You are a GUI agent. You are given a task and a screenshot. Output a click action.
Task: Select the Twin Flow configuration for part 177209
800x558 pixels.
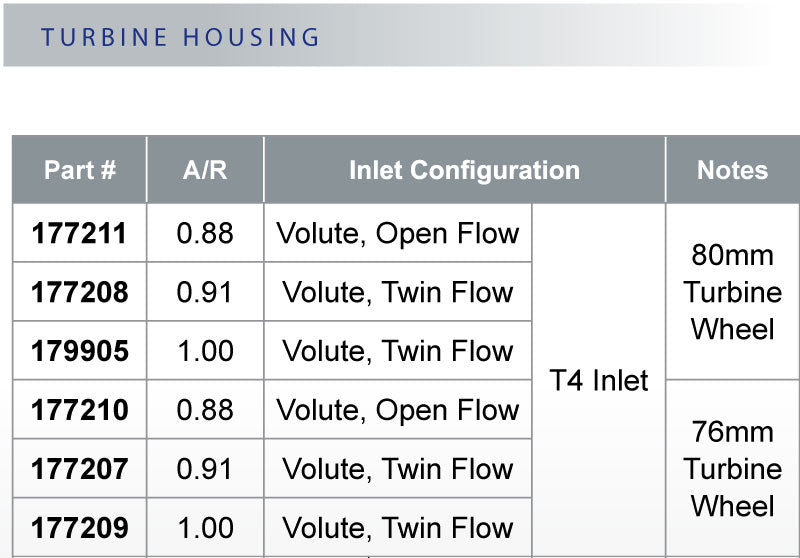pos(398,528)
